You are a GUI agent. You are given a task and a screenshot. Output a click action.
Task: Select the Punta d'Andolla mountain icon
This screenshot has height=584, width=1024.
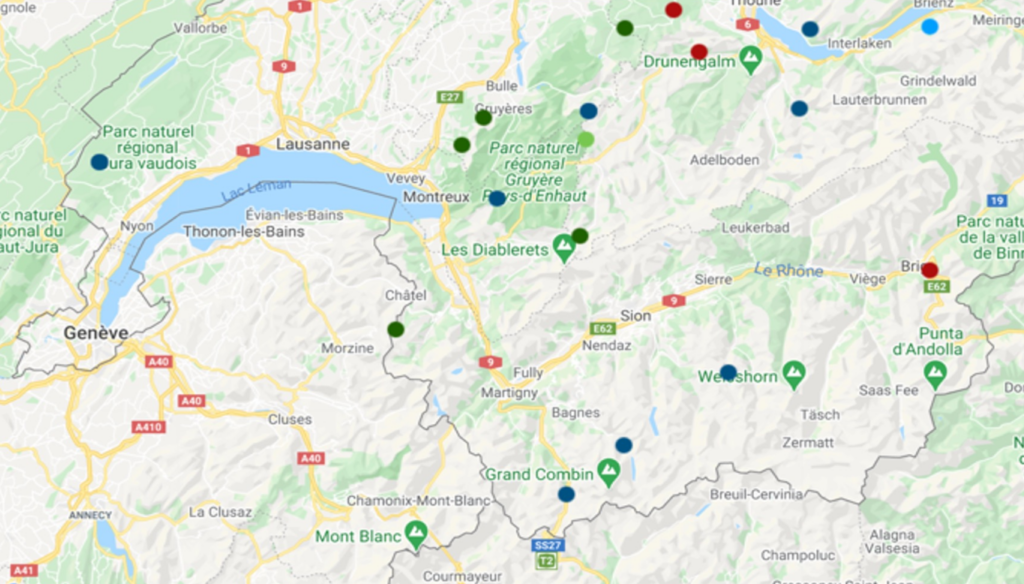tap(935, 376)
